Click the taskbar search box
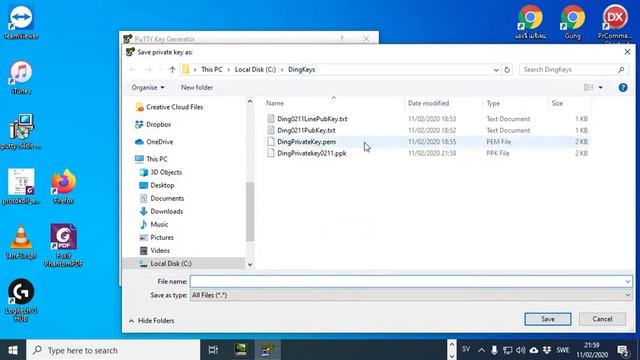640x360 pixels. pos(113,350)
